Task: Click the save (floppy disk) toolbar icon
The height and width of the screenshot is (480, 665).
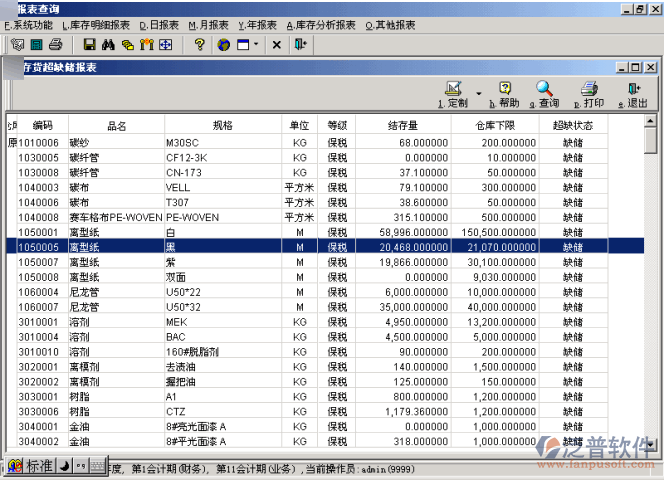Action: point(89,45)
